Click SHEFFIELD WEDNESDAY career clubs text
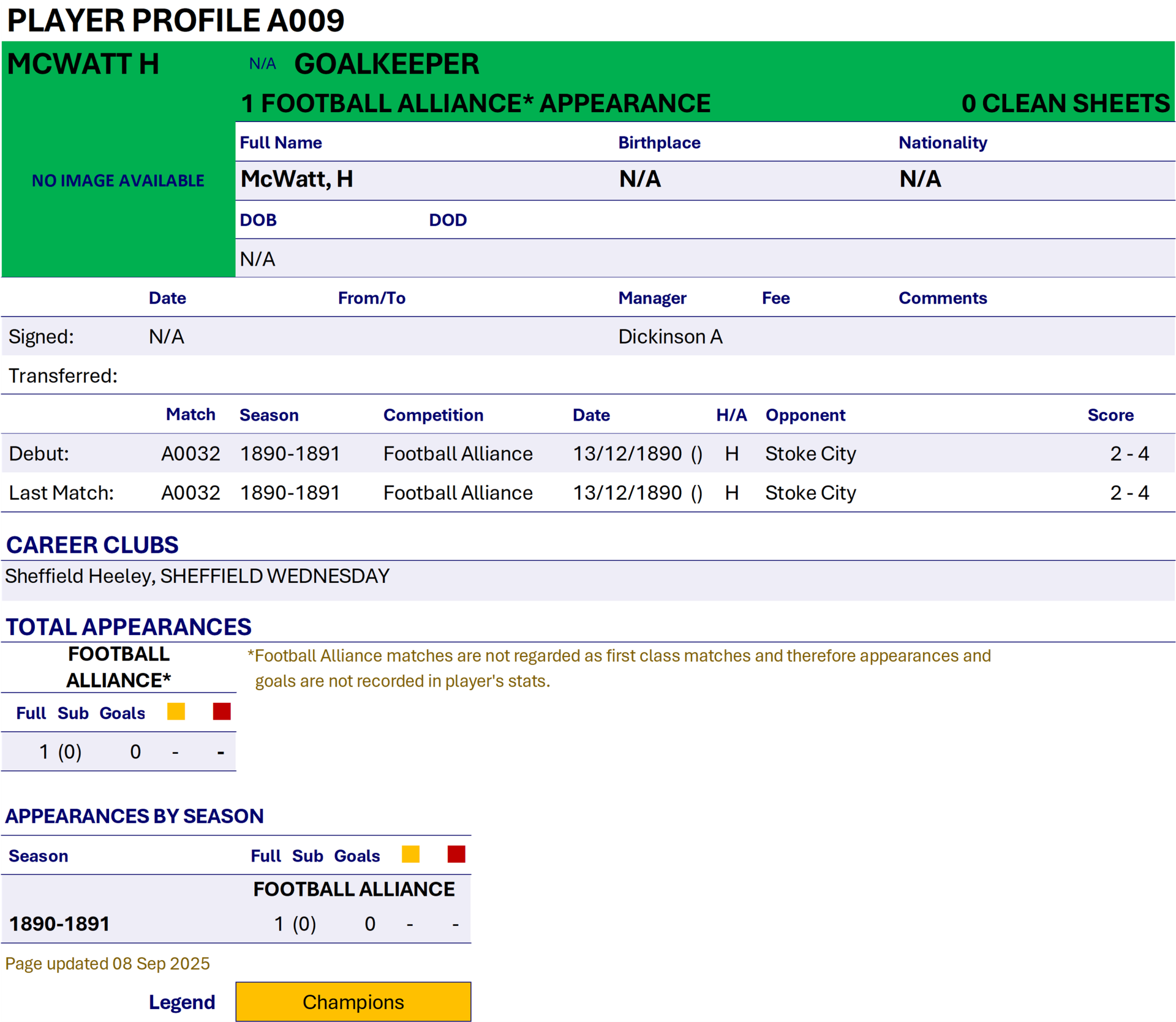The image size is (1176, 1022). tap(274, 576)
